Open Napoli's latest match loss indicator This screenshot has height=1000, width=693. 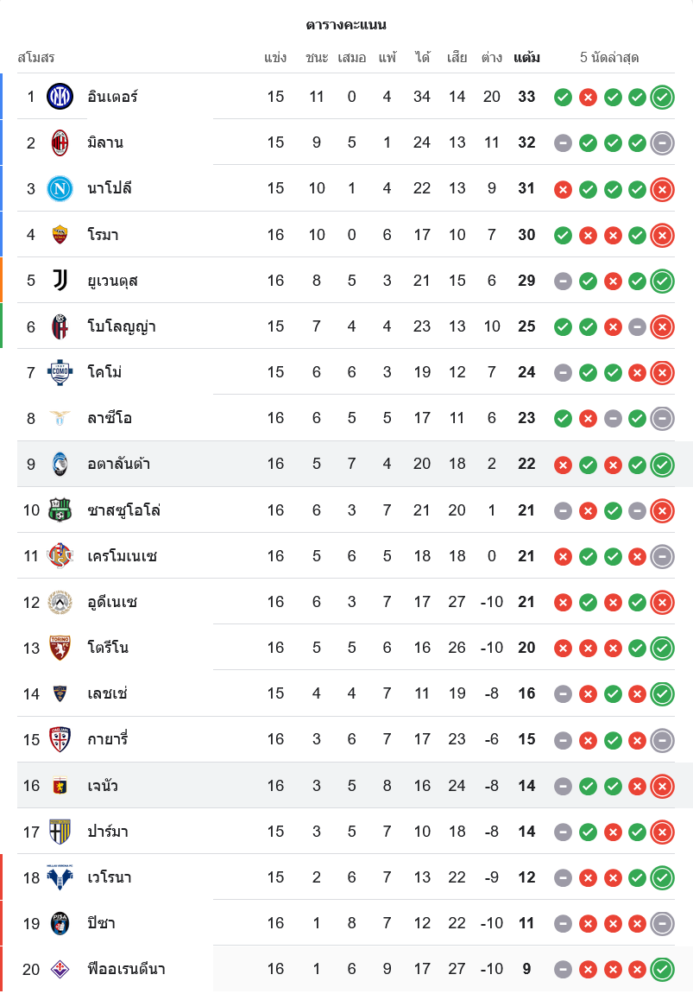(x=662, y=188)
